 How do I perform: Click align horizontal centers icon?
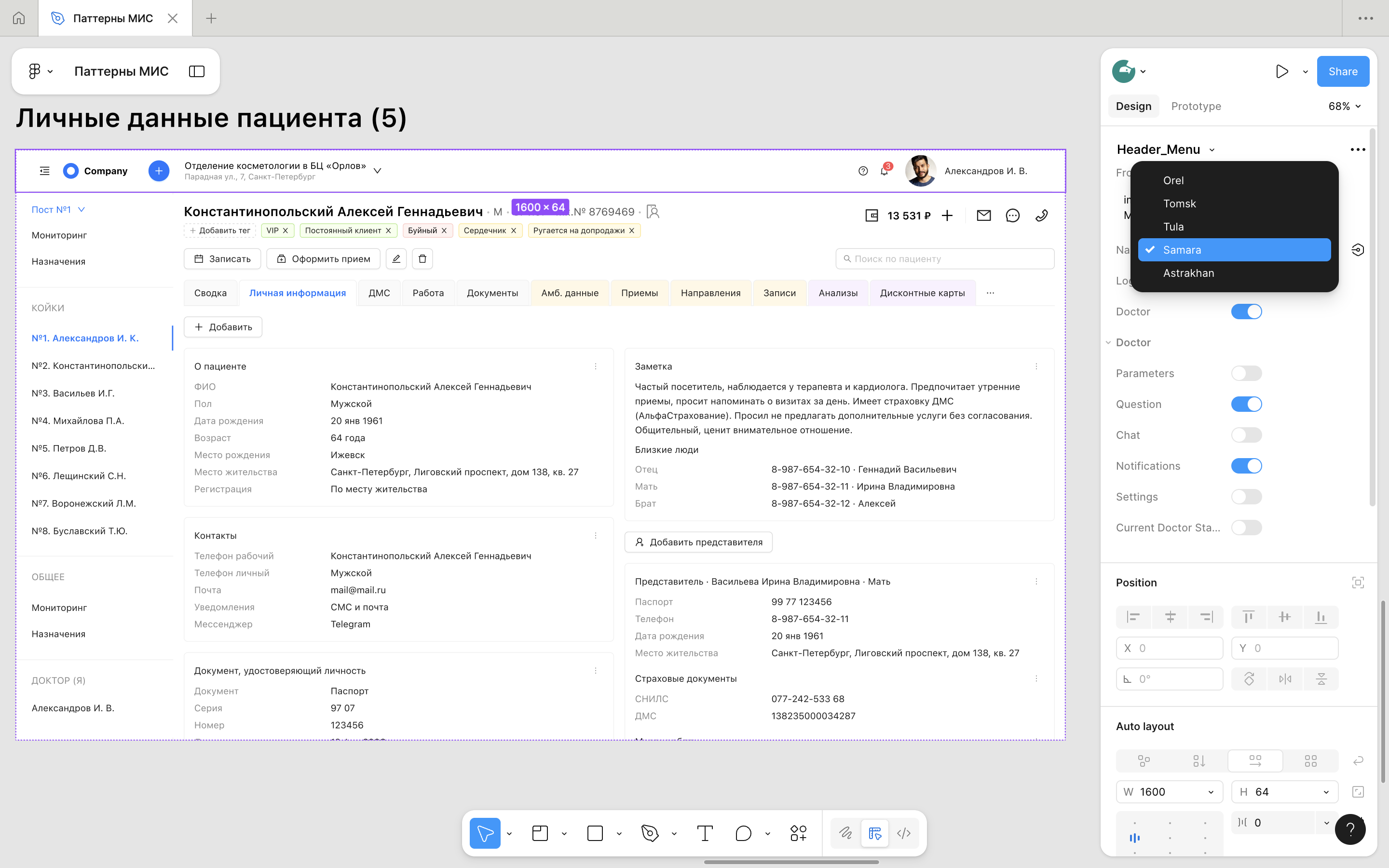tap(1170, 617)
